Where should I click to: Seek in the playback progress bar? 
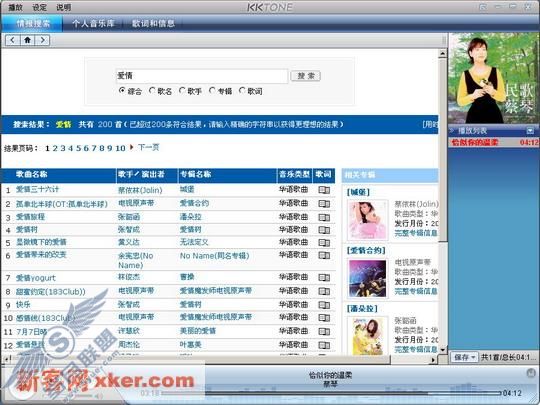tap(331, 393)
